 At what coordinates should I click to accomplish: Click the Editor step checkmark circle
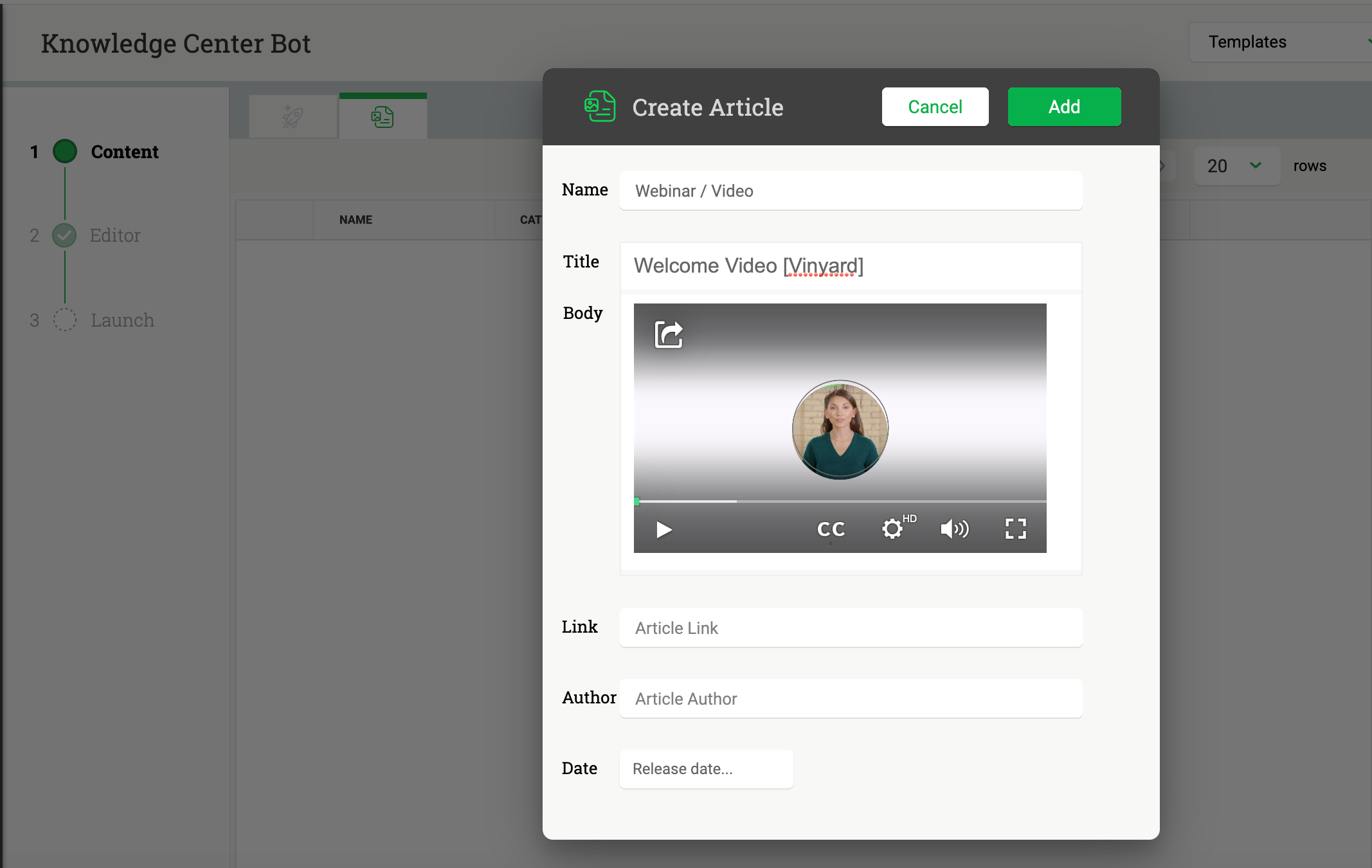pos(64,235)
